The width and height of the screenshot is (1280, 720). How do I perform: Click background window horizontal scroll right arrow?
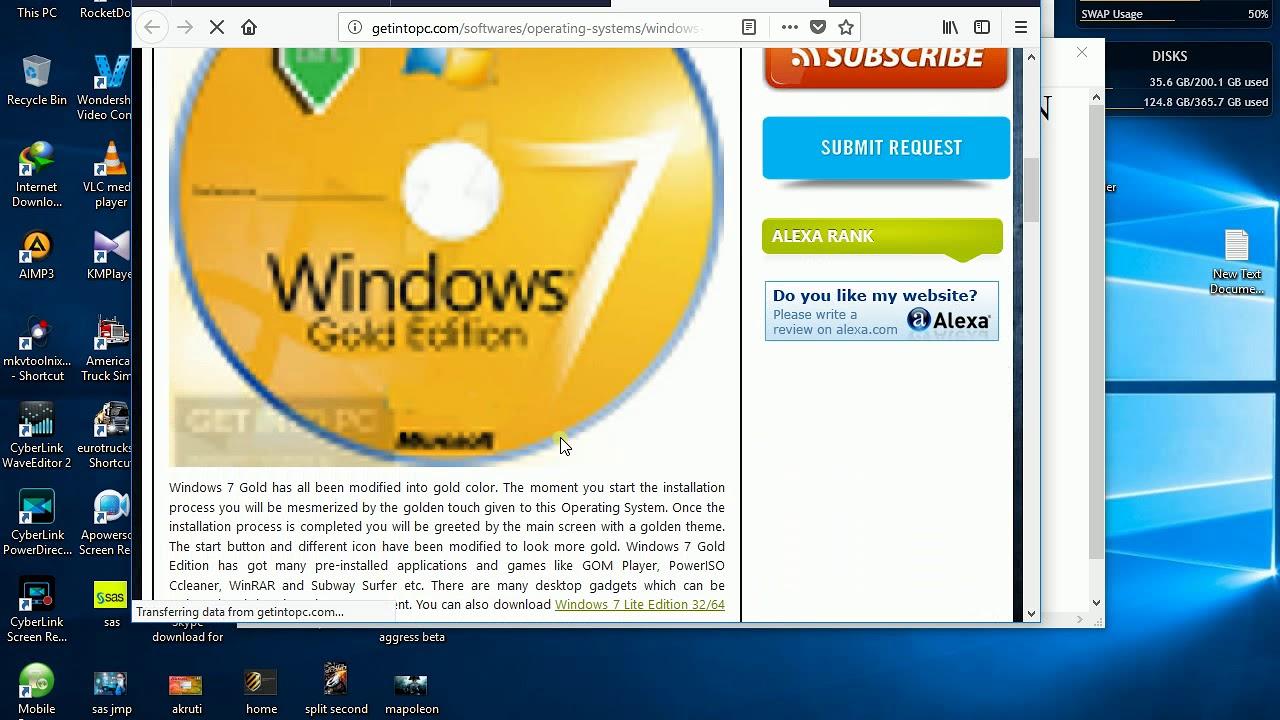click(x=1079, y=620)
